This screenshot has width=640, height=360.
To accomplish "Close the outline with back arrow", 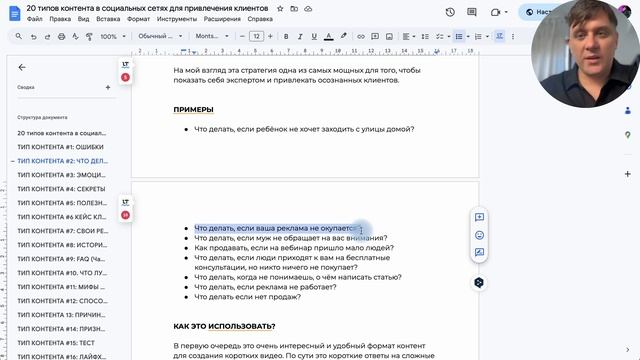I will point(22,67).
